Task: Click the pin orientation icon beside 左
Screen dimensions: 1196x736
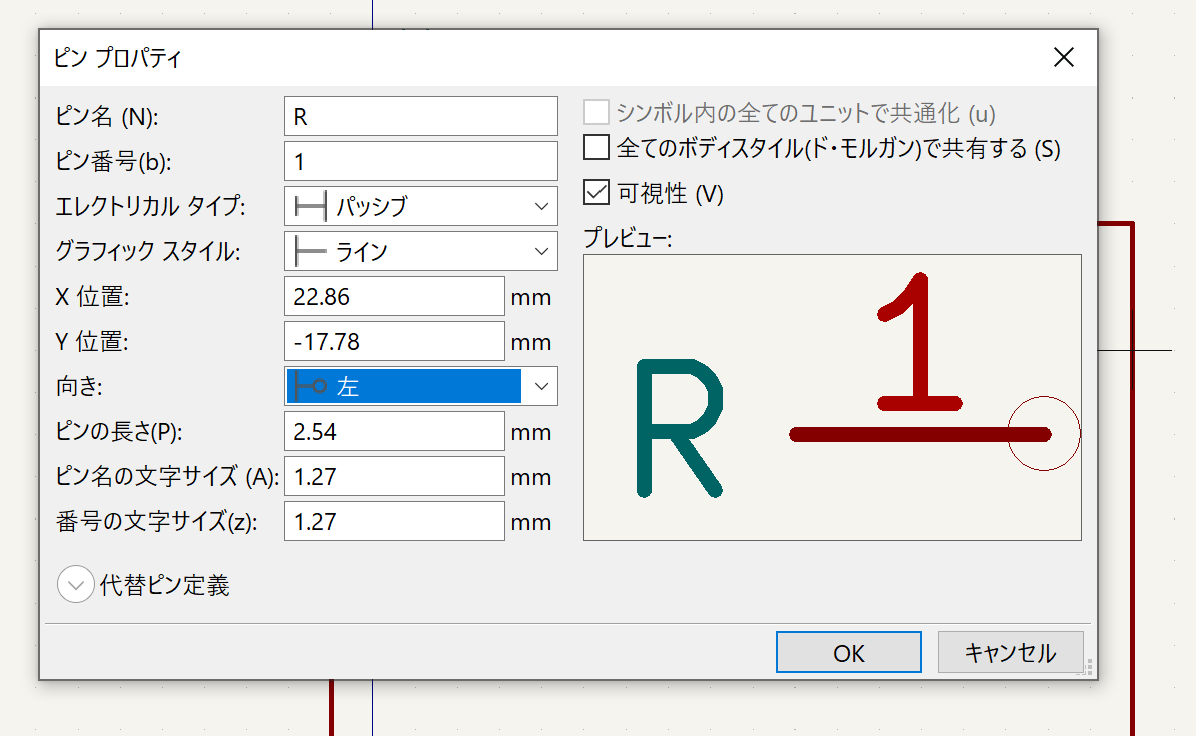Action: click(310, 386)
